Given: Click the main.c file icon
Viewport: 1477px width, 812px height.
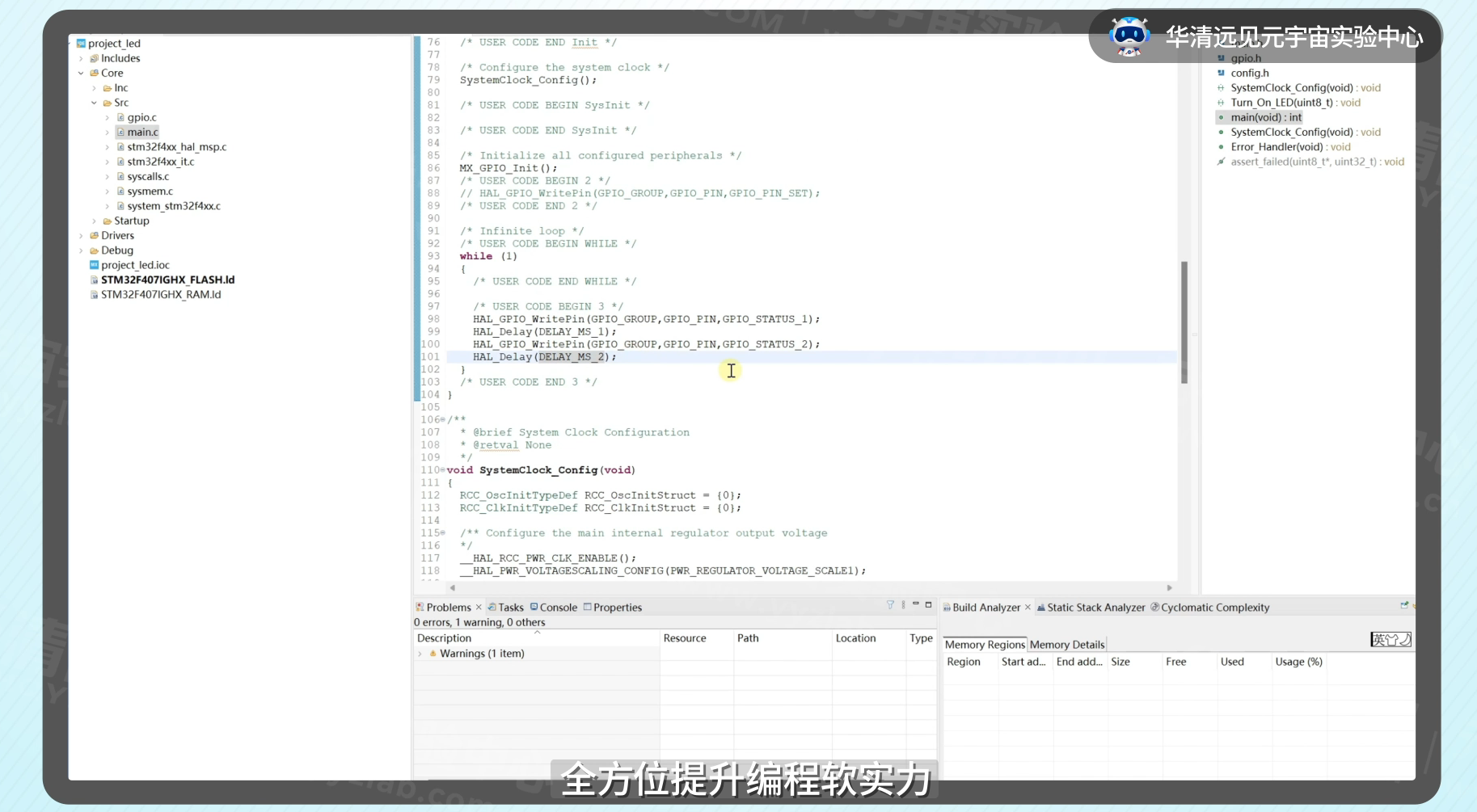Looking at the screenshot, I should (120, 132).
